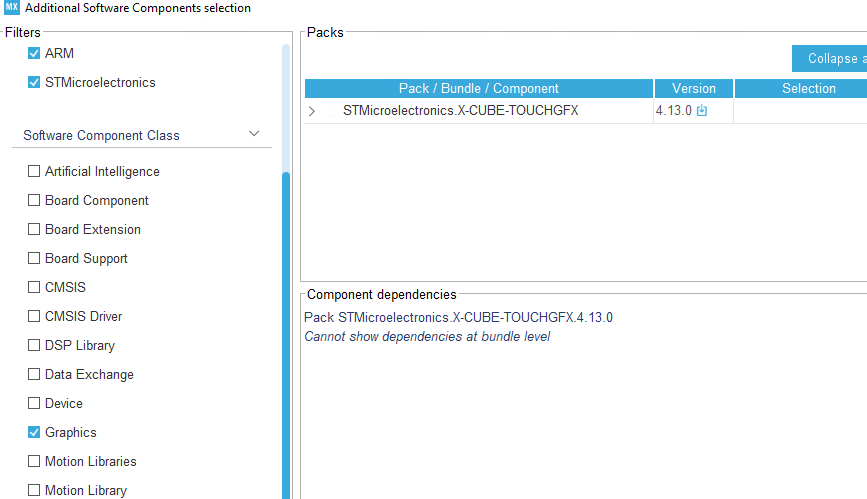Click the Pack STMicroelectronics.X-CUBE-TOUCHGFX.4.13.0 dependency text

pos(458,318)
